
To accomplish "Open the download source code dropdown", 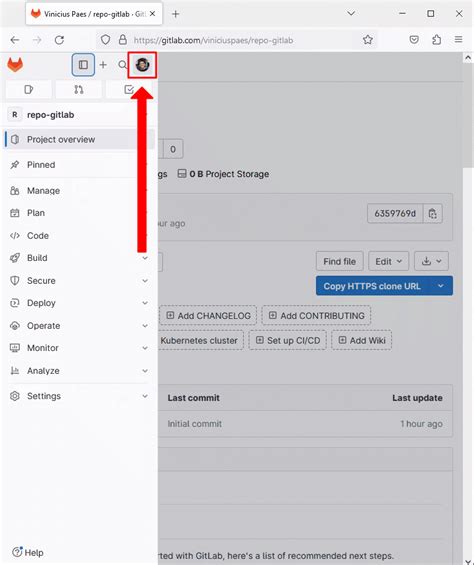I will (x=431, y=261).
